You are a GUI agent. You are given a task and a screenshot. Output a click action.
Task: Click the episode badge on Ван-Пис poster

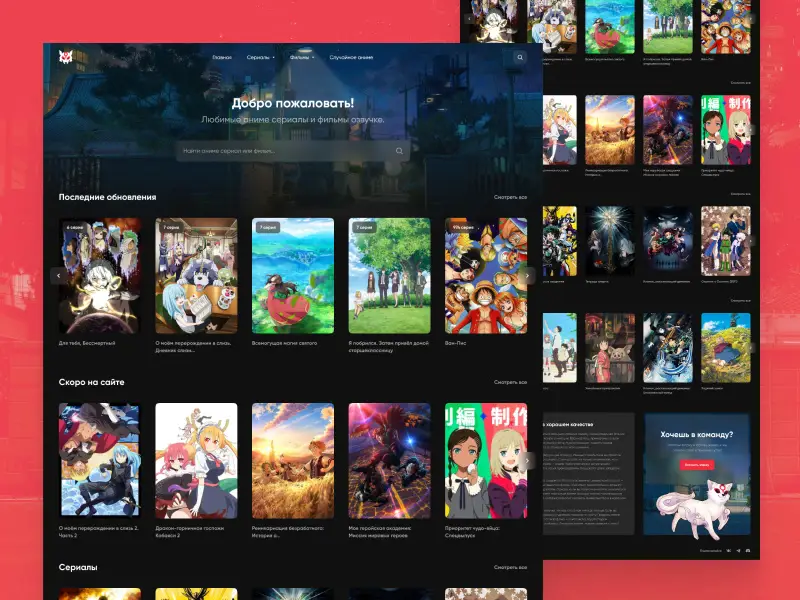(463, 227)
